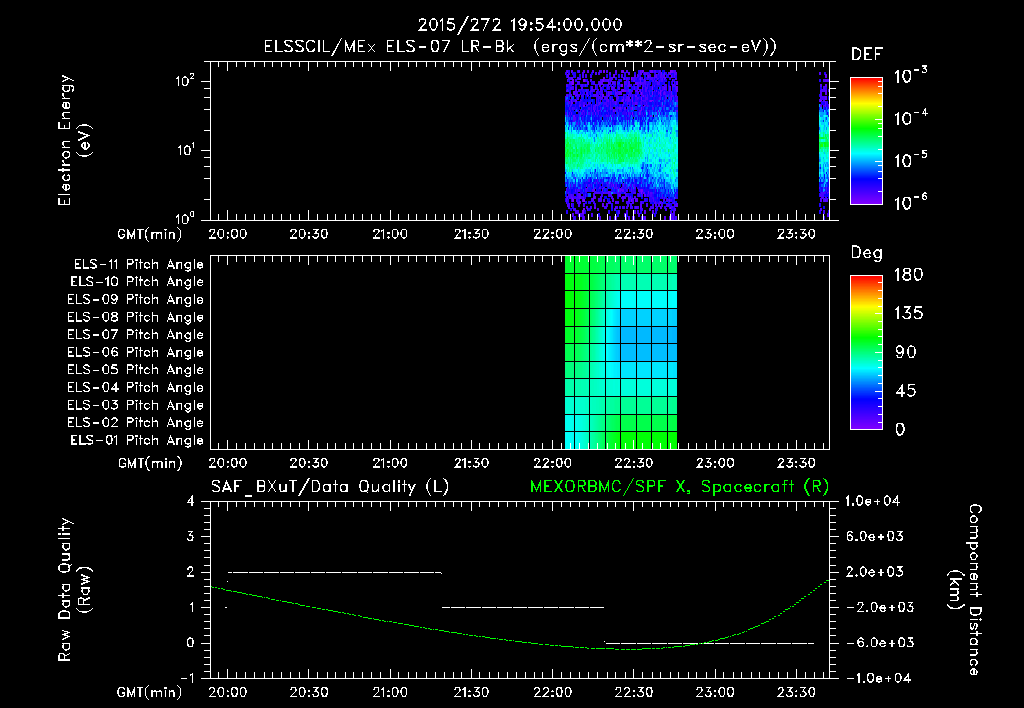The width and height of the screenshot is (1024, 708).
Task: Click the 90 value on Deg scale
Action: (906, 352)
